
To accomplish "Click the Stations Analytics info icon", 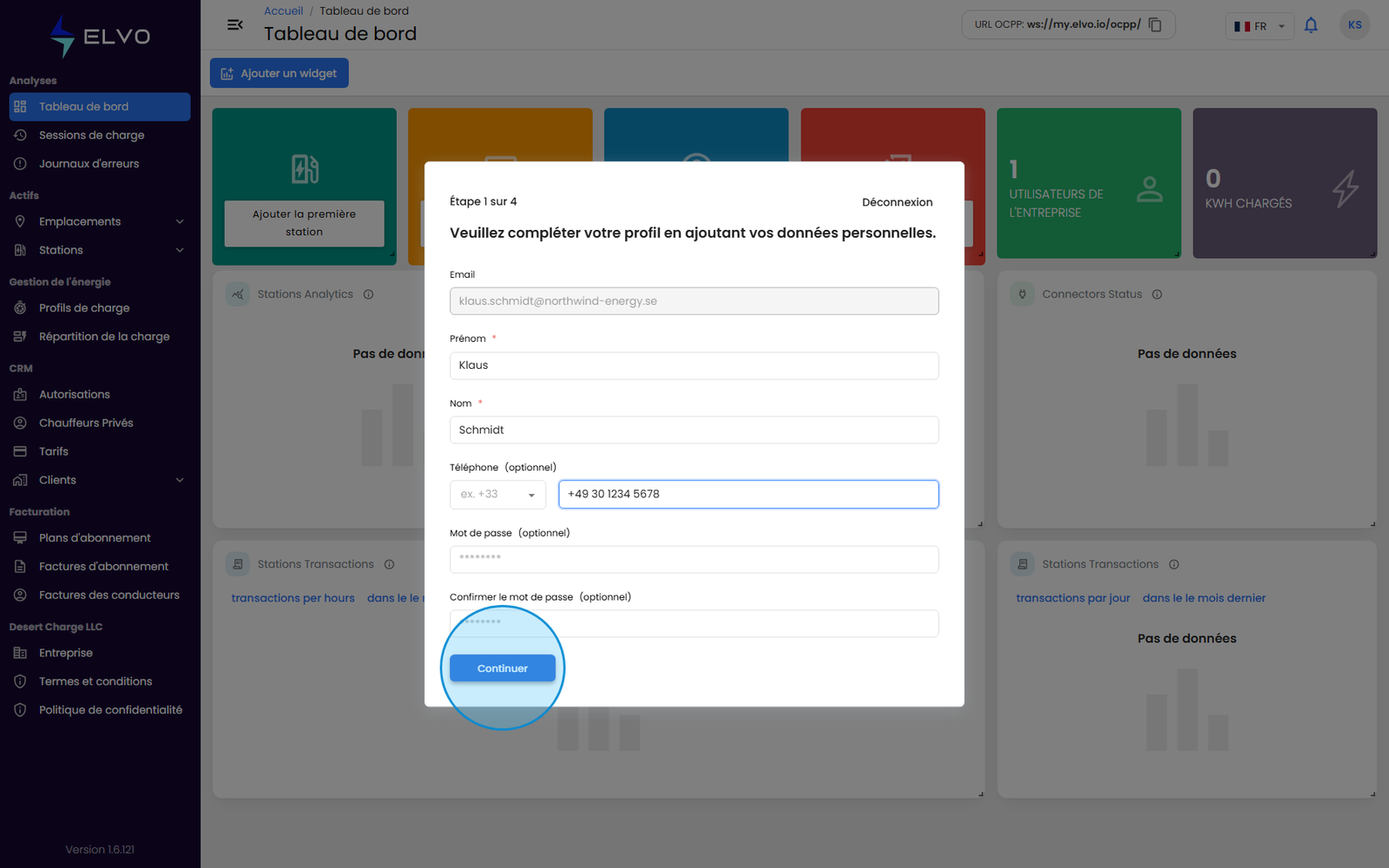I will (368, 294).
